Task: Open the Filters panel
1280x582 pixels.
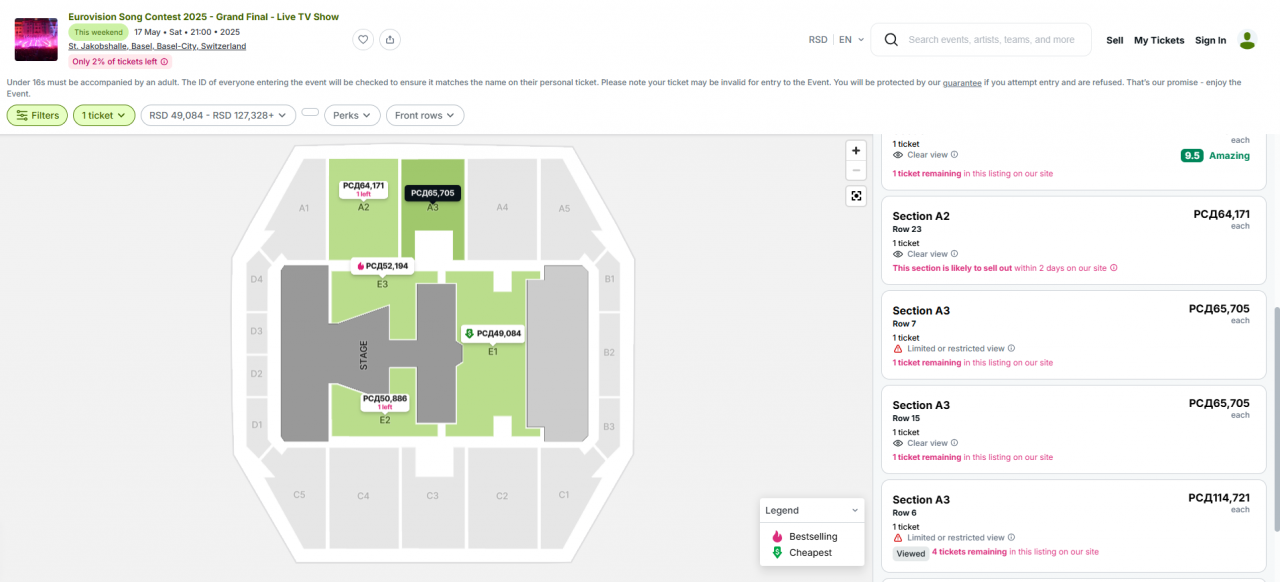Action: pyautogui.click(x=37, y=116)
